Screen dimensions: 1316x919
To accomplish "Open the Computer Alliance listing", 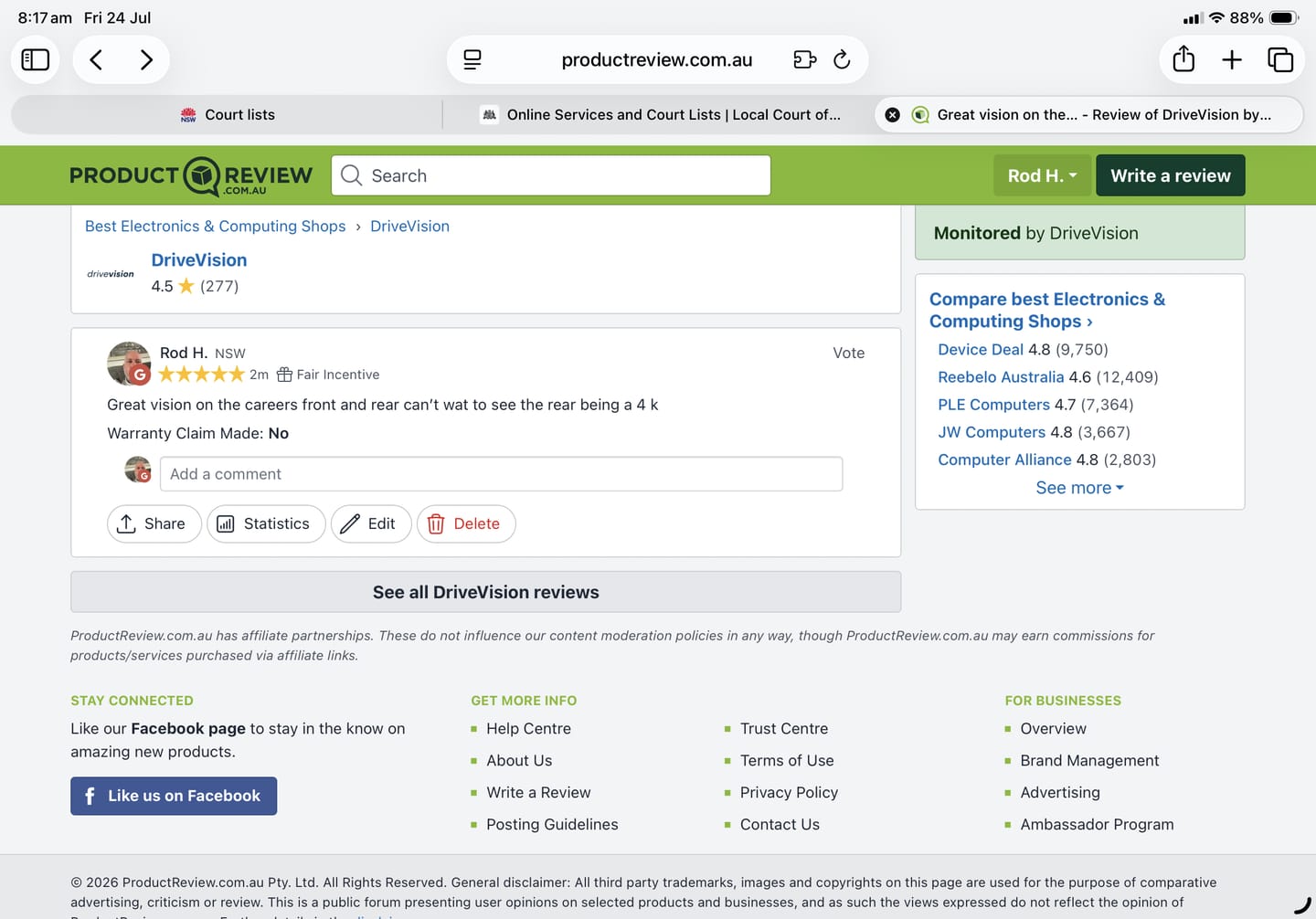I will coord(1004,459).
